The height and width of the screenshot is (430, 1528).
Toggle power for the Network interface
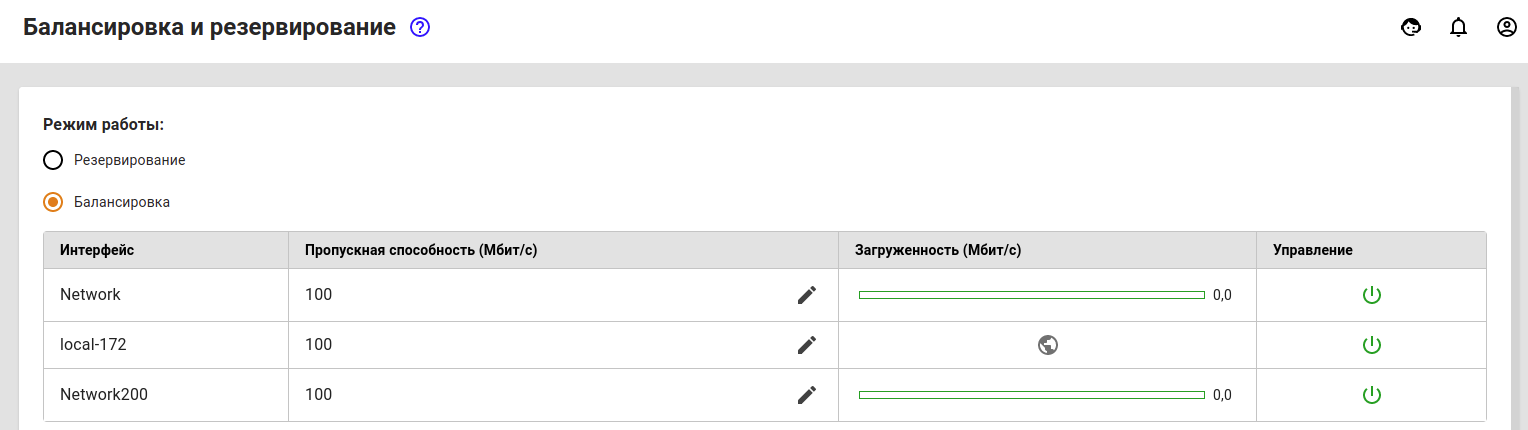[1372, 295]
